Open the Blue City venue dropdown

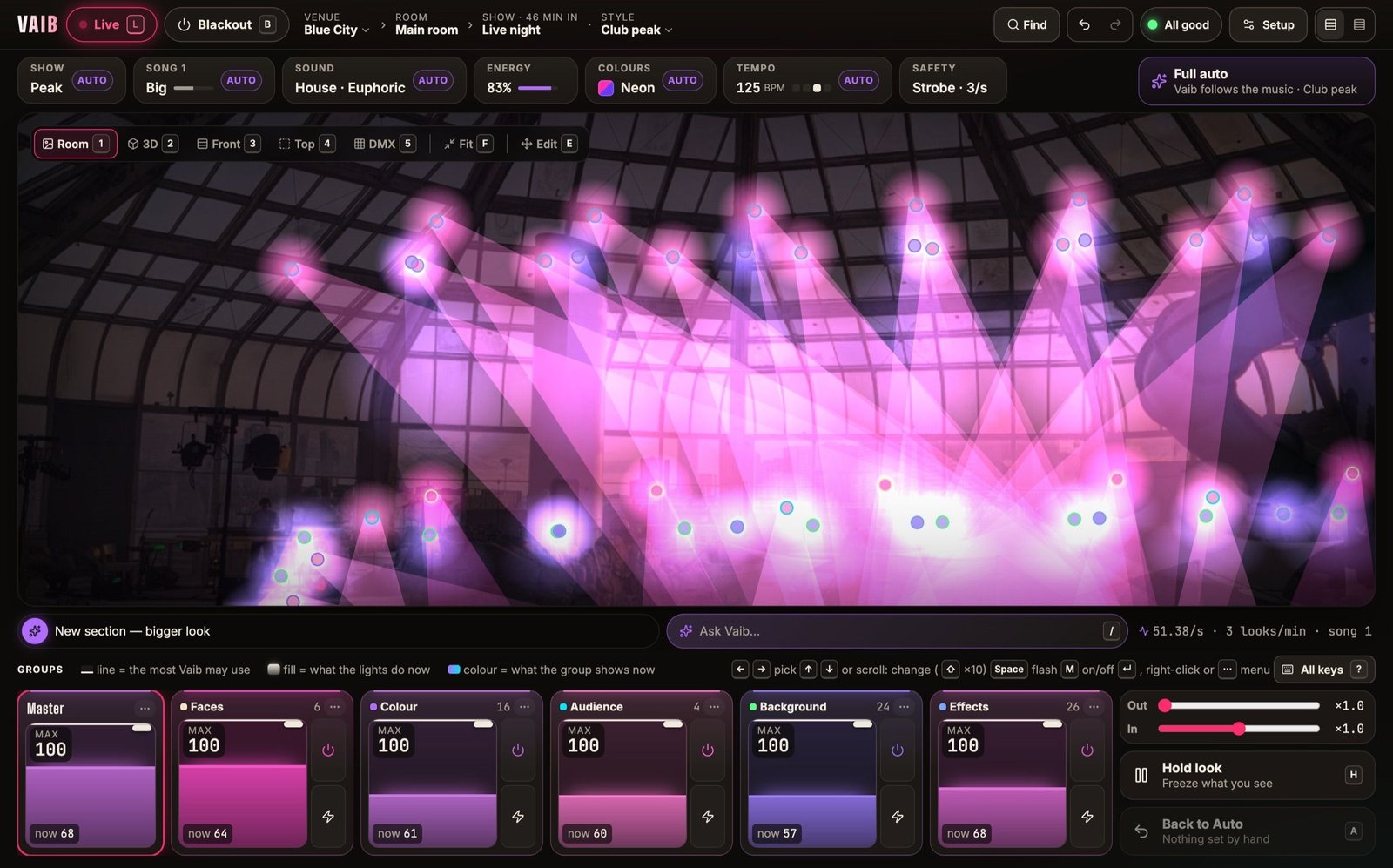pos(336,24)
